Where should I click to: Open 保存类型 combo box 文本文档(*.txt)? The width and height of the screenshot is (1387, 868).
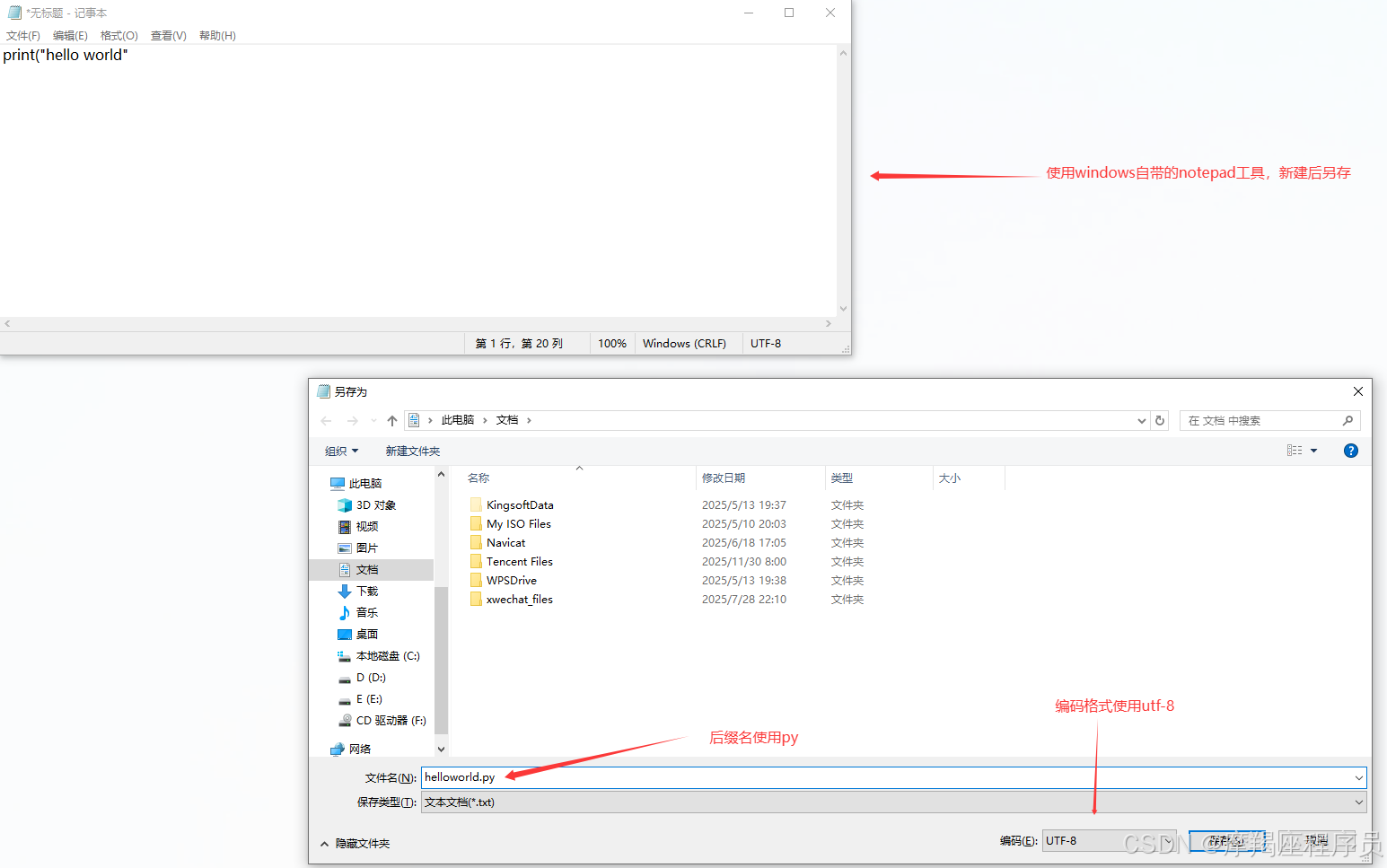point(894,802)
